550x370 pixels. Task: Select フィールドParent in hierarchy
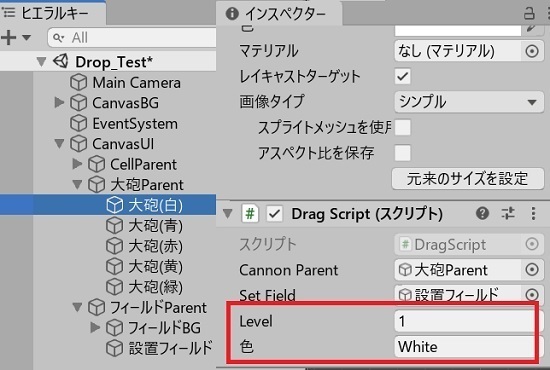point(159,308)
